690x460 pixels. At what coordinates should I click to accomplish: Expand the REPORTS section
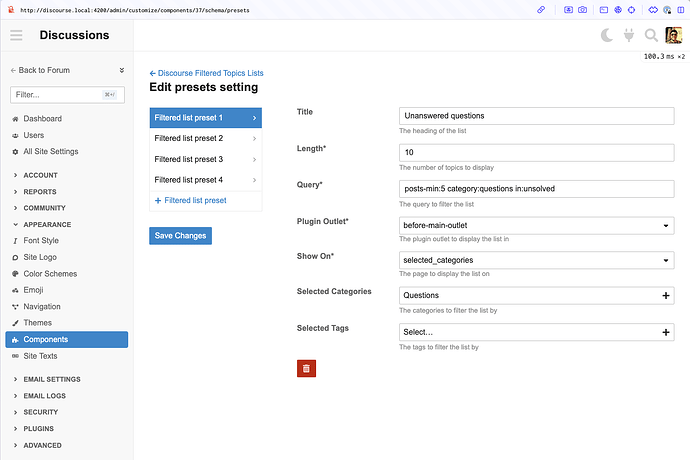[x=40, y=192]
